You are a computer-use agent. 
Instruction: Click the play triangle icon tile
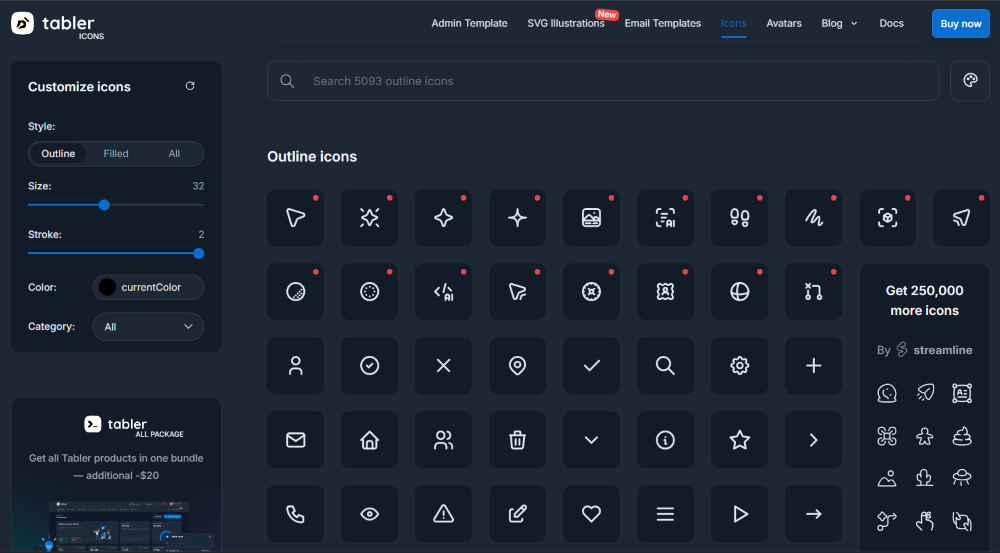(739, 513)
